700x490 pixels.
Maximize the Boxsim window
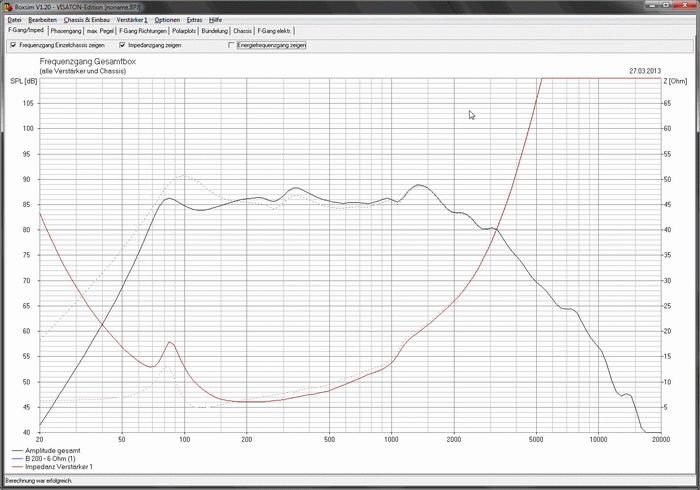(x=667, y=5)
